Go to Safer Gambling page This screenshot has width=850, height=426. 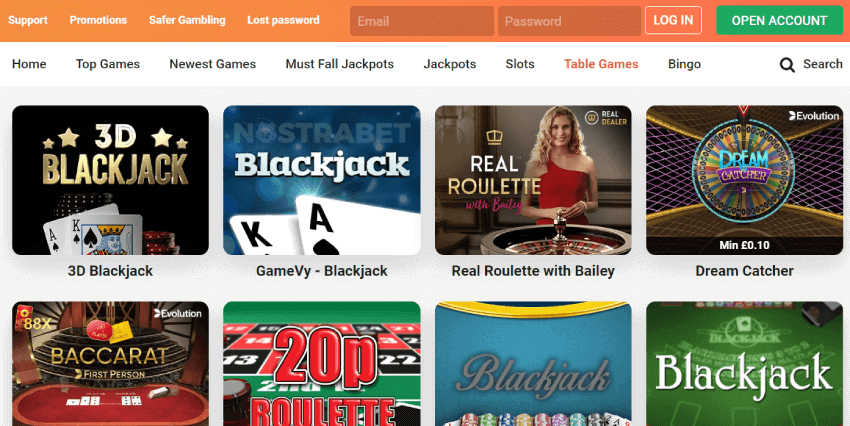point(187,20)
